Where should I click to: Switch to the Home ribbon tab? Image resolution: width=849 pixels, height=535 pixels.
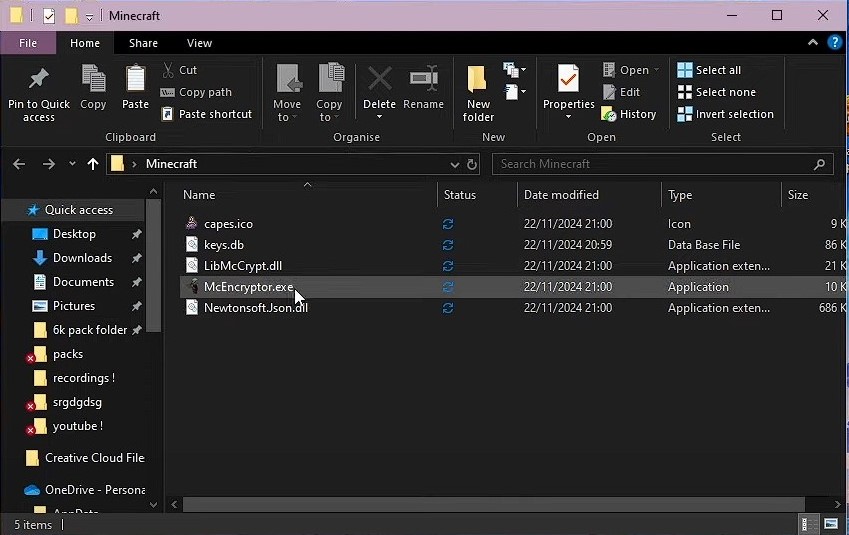point(85,43)
